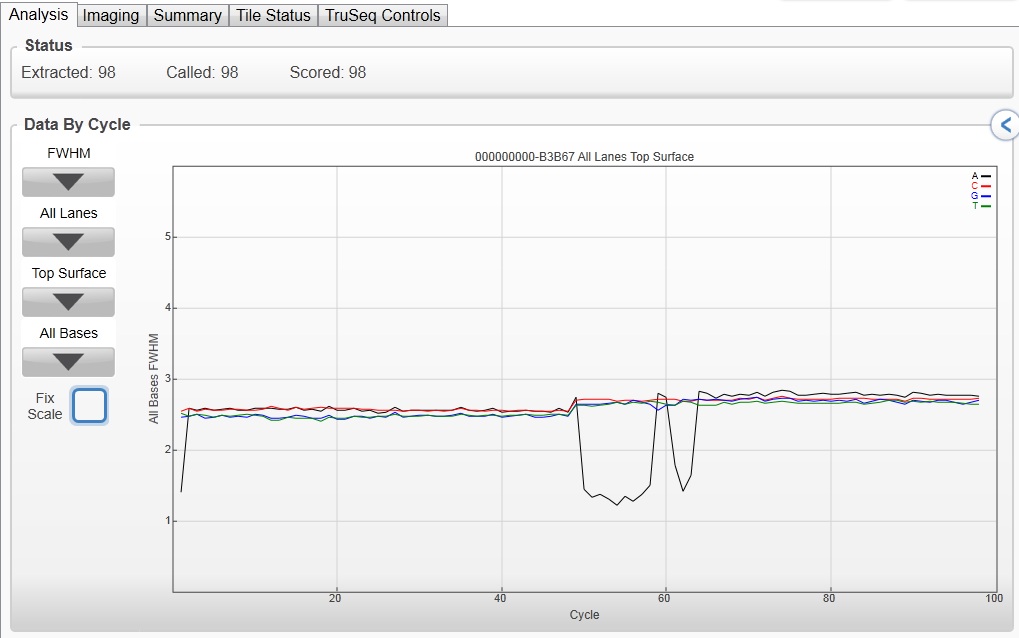Switch to the Imaging tab
The width and height of the screenshot is (1019, 638).
coord(111,15)
